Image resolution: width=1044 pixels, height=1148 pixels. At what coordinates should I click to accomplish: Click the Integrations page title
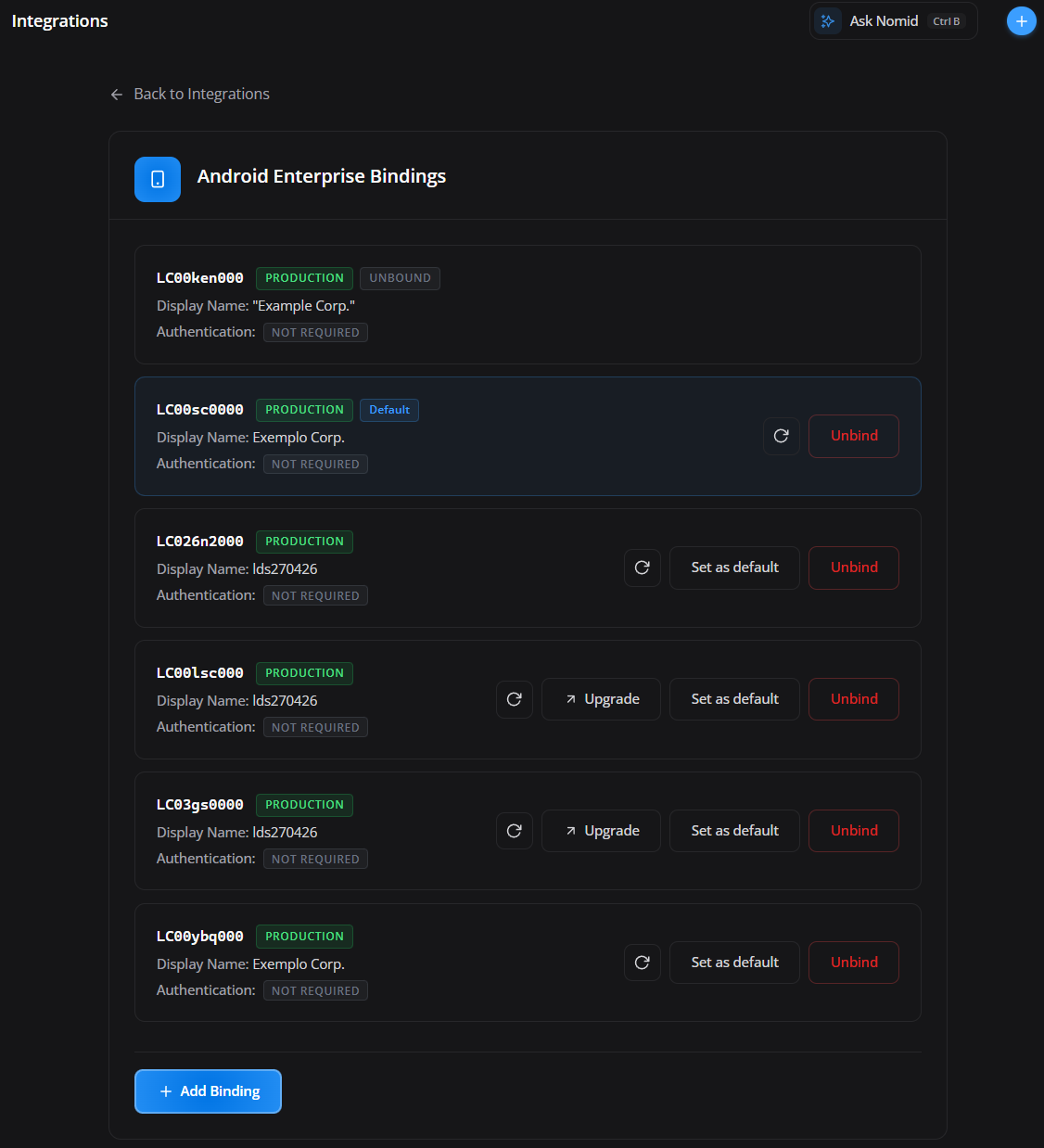coord(59,21)
